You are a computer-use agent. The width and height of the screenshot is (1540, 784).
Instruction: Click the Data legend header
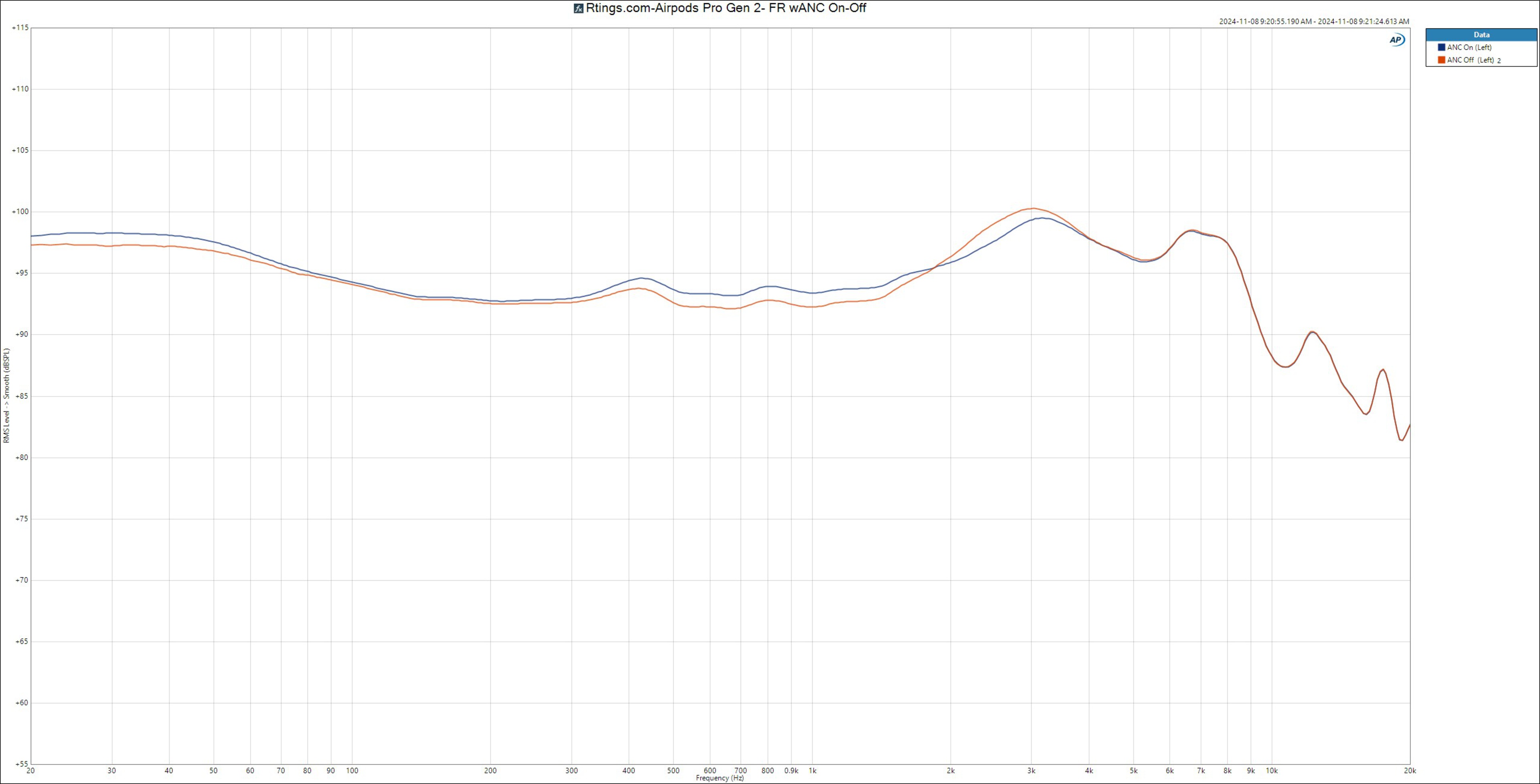[x=1481, y=34]
